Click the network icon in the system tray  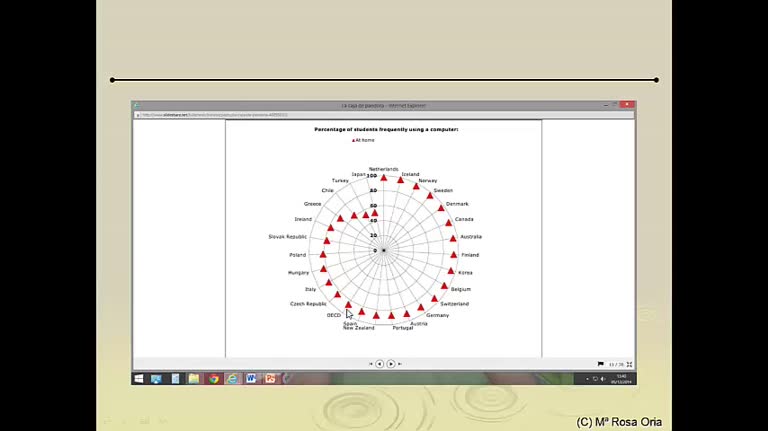[595, 379]
